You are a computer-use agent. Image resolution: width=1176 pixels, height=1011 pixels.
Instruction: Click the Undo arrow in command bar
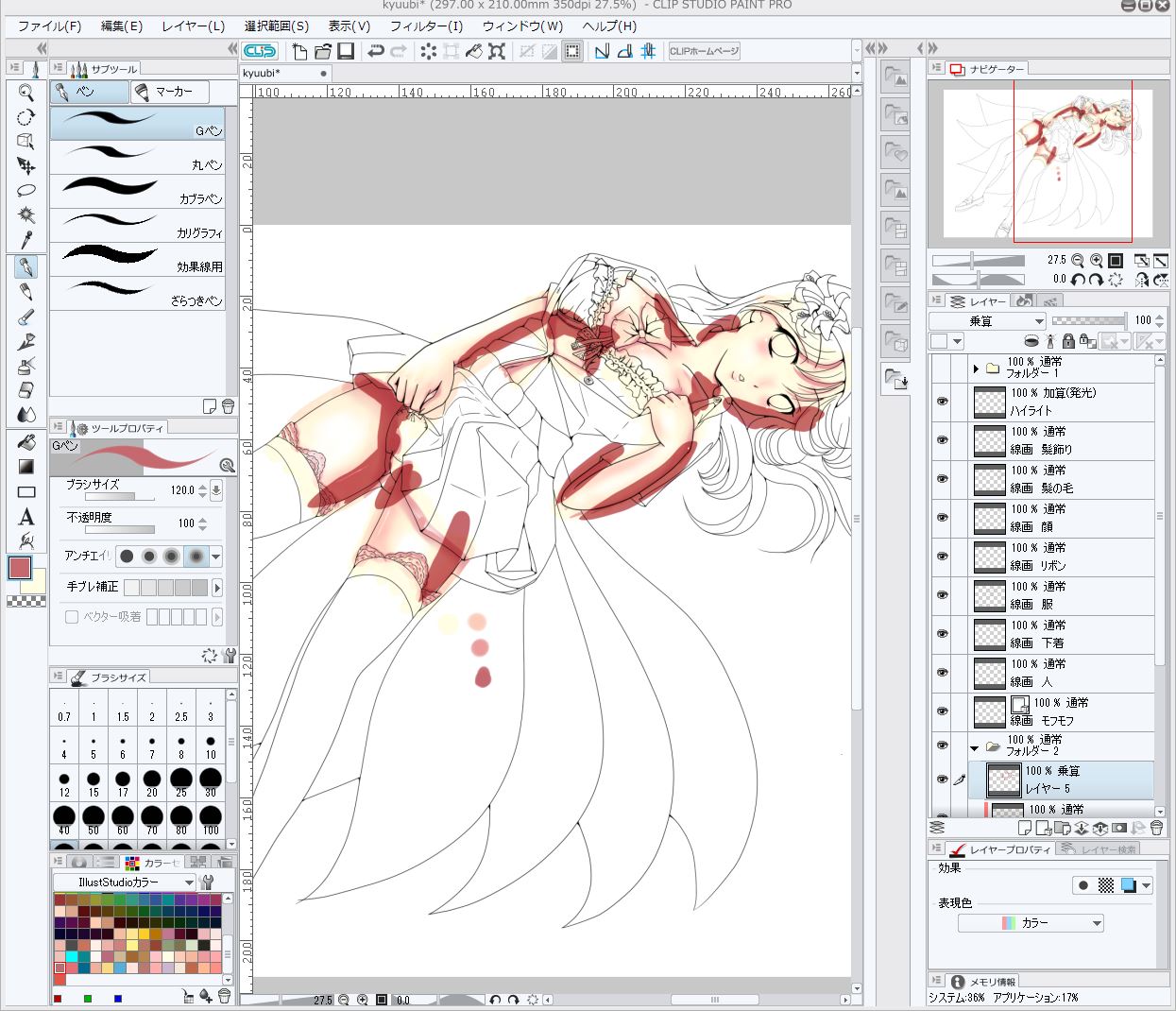point(376,51)
